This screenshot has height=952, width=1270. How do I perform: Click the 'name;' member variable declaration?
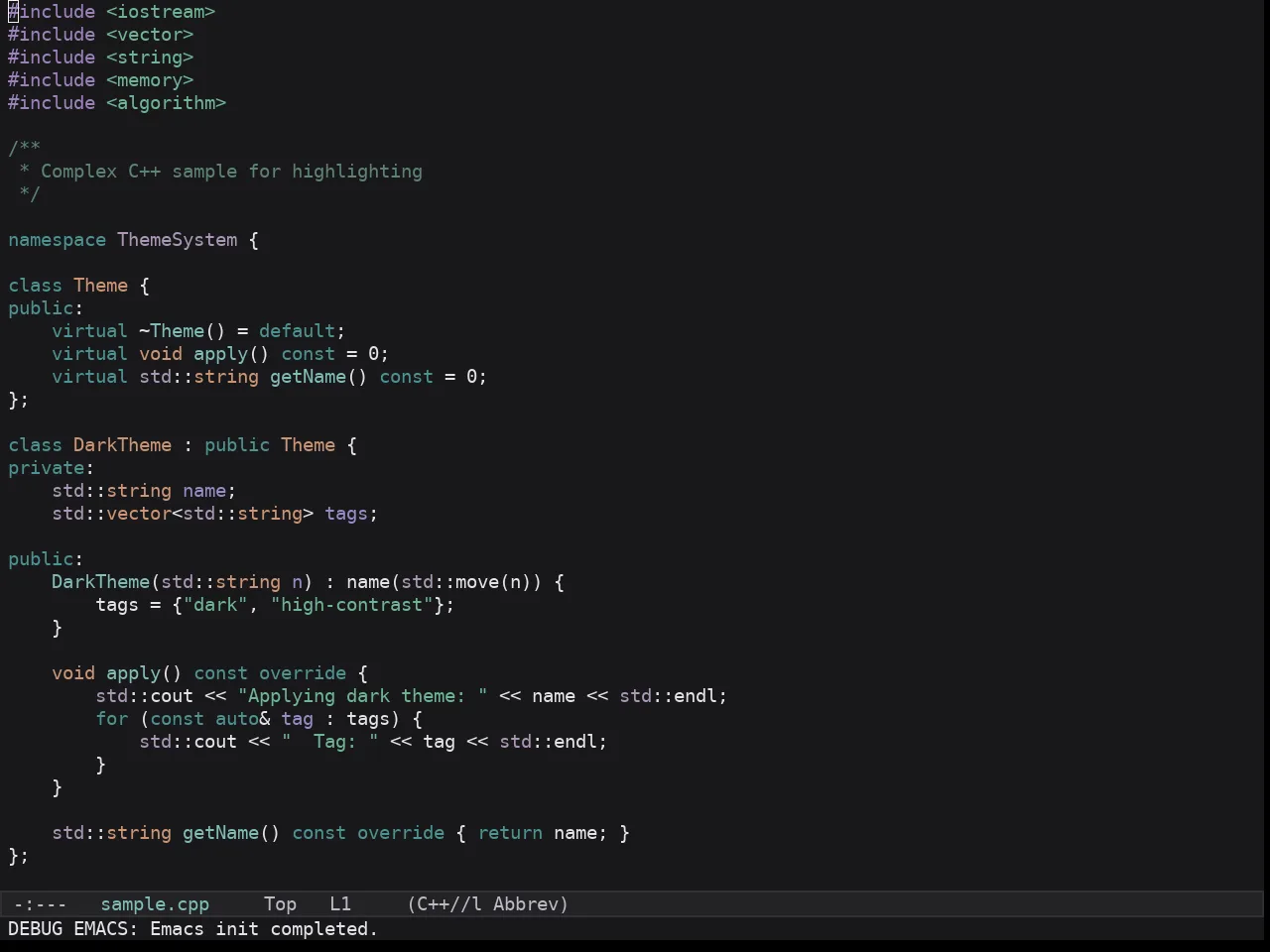tap(209, 491)
